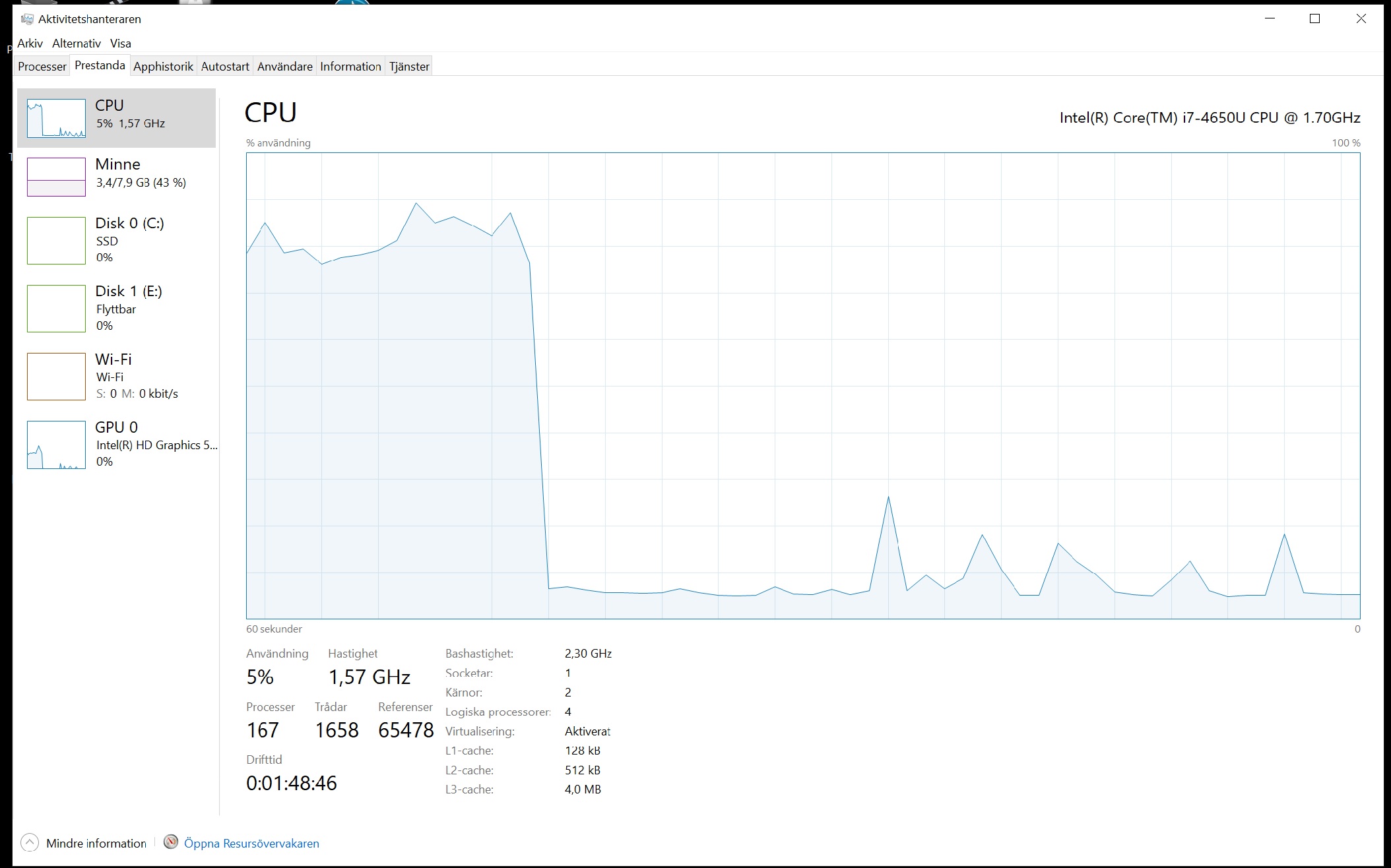Image resolution: width=1391 pixels, height=868 pixels.
Task: Click the 3,4/7,9 GB (43 %) memory text
Action: (141, 183)
